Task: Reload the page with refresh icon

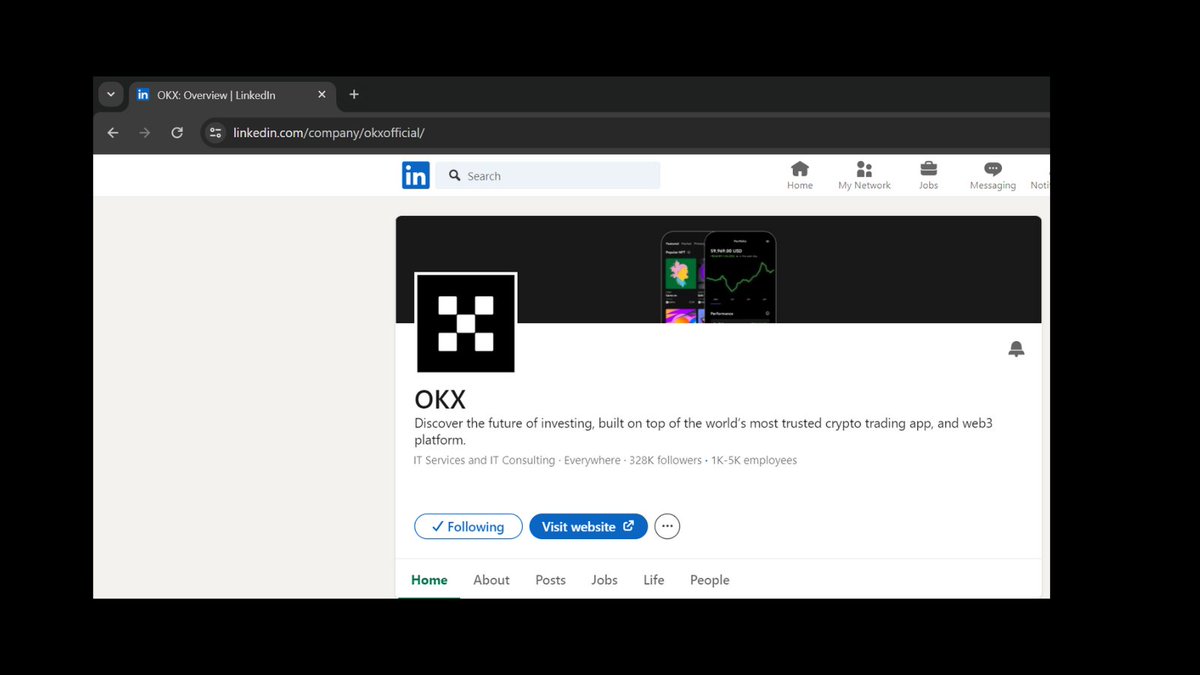Action: [177, 133]
